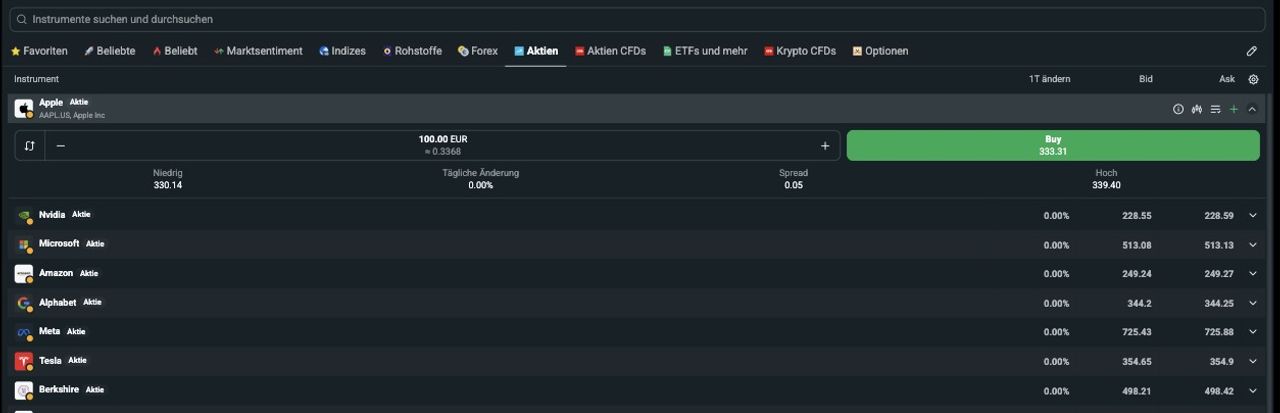The image size is (1280, 413).
Task: Add Apple with the green plus icon
Action: coord(1234,109)
